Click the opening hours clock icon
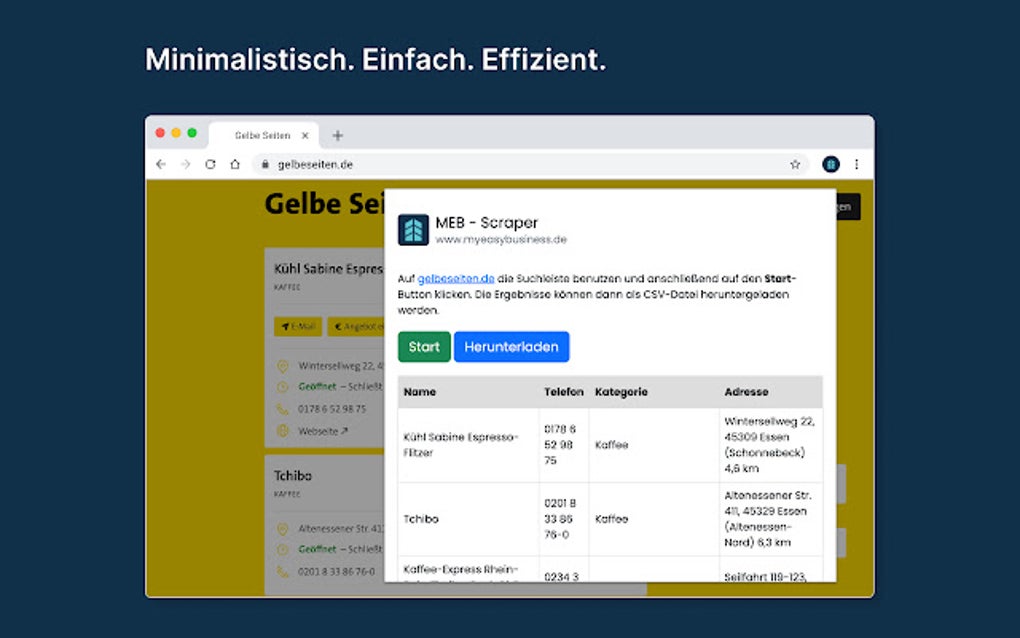1020x638 pixels. [x=281, y=387]
